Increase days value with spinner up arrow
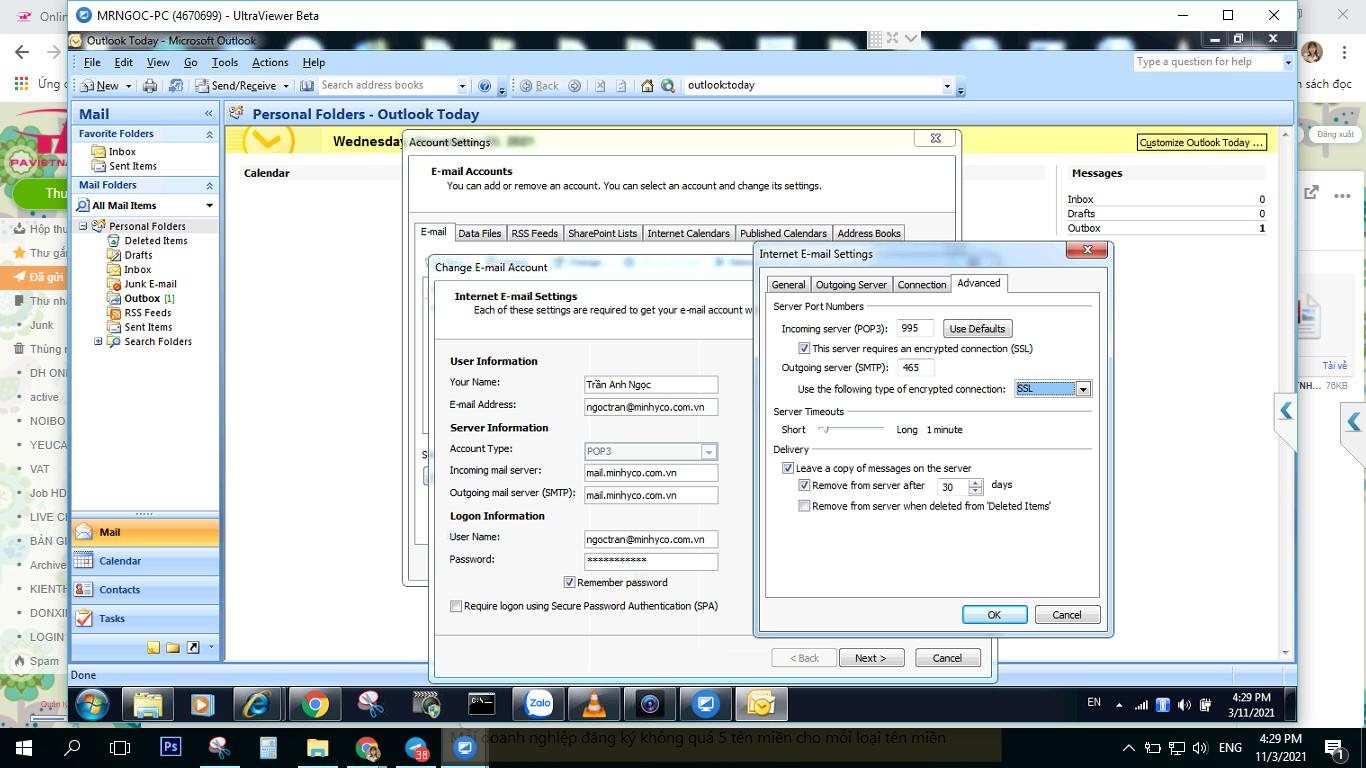Screen dimensions: 1366x768 (976, 482)
